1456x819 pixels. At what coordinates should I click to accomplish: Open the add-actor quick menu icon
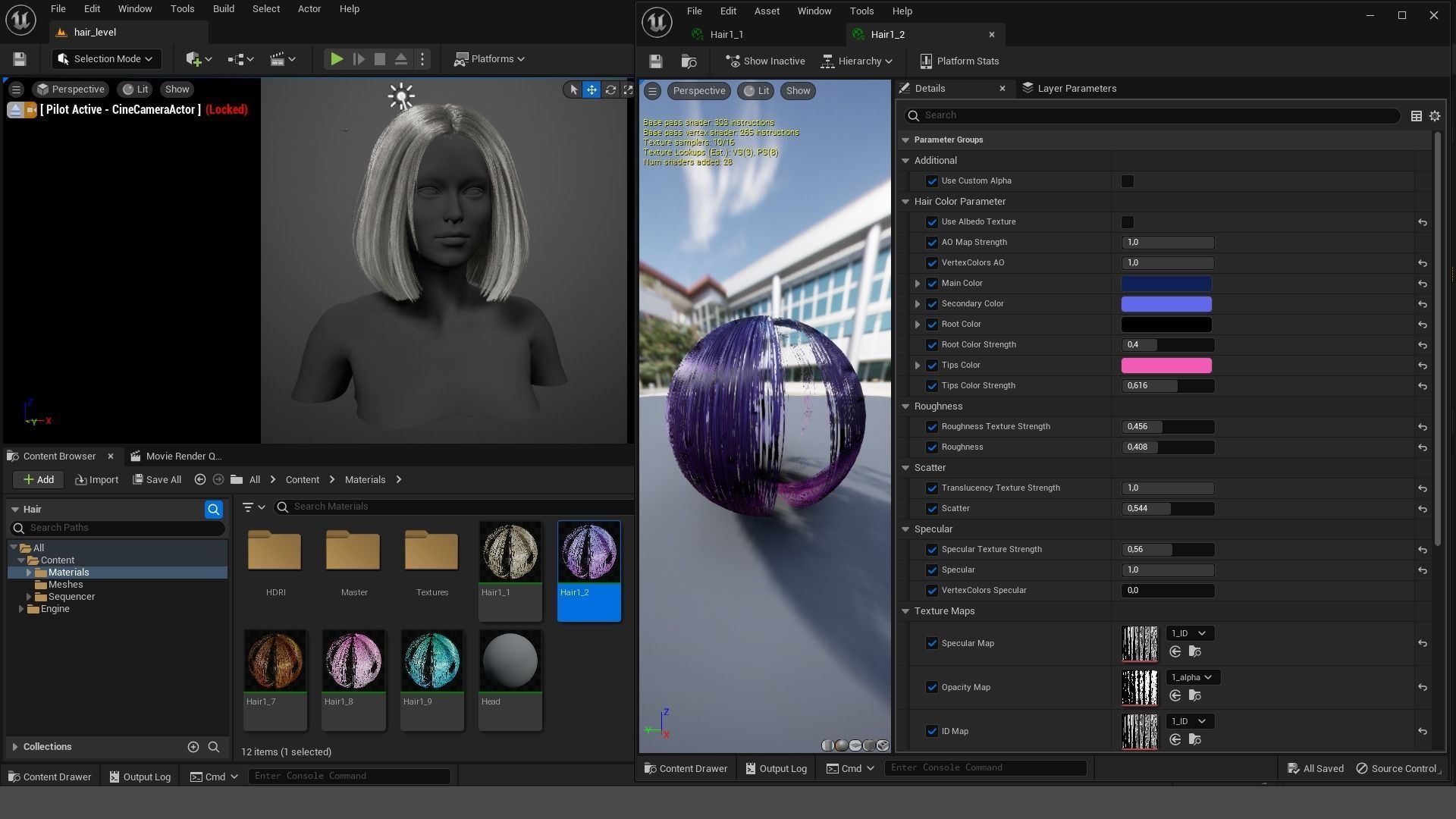click(x=199, y=59)
